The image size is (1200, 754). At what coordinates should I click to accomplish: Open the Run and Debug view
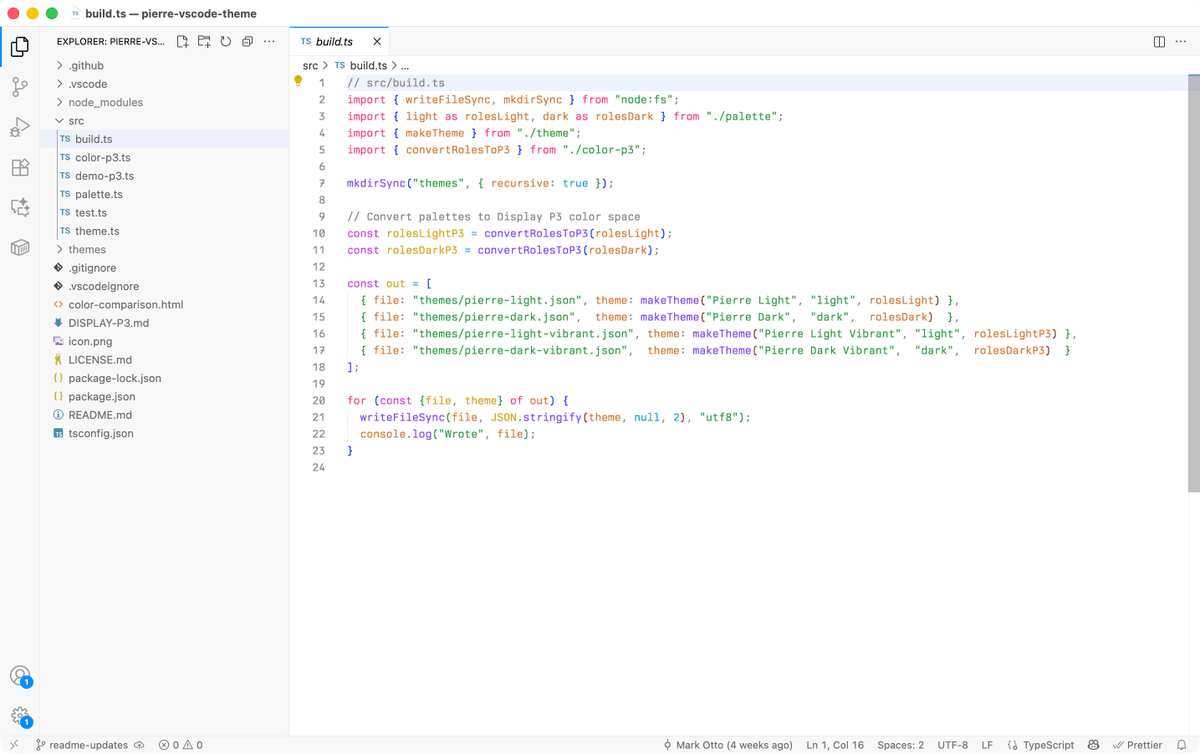[20, 127]
